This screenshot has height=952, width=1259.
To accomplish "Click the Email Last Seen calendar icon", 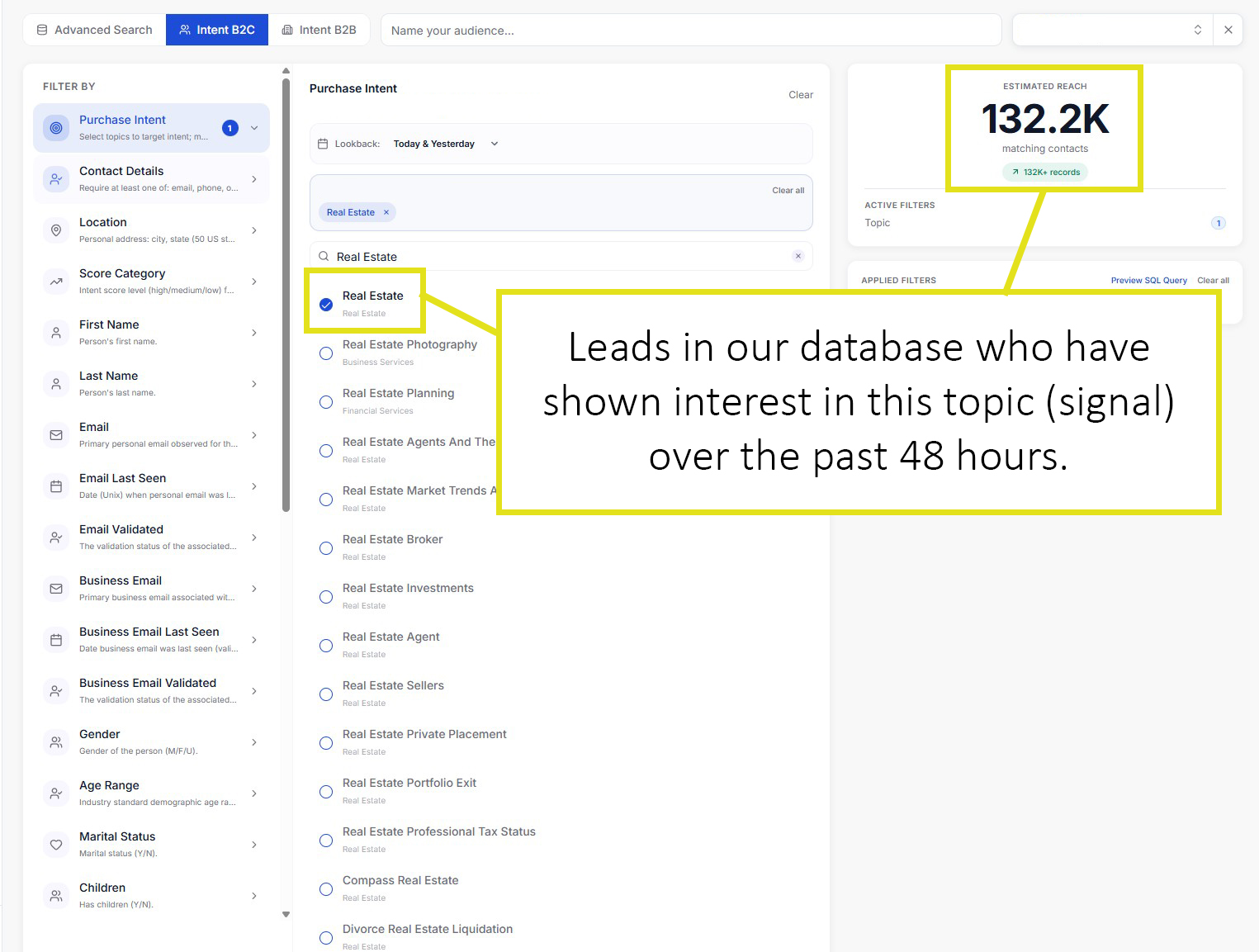I will click(56, 486).
